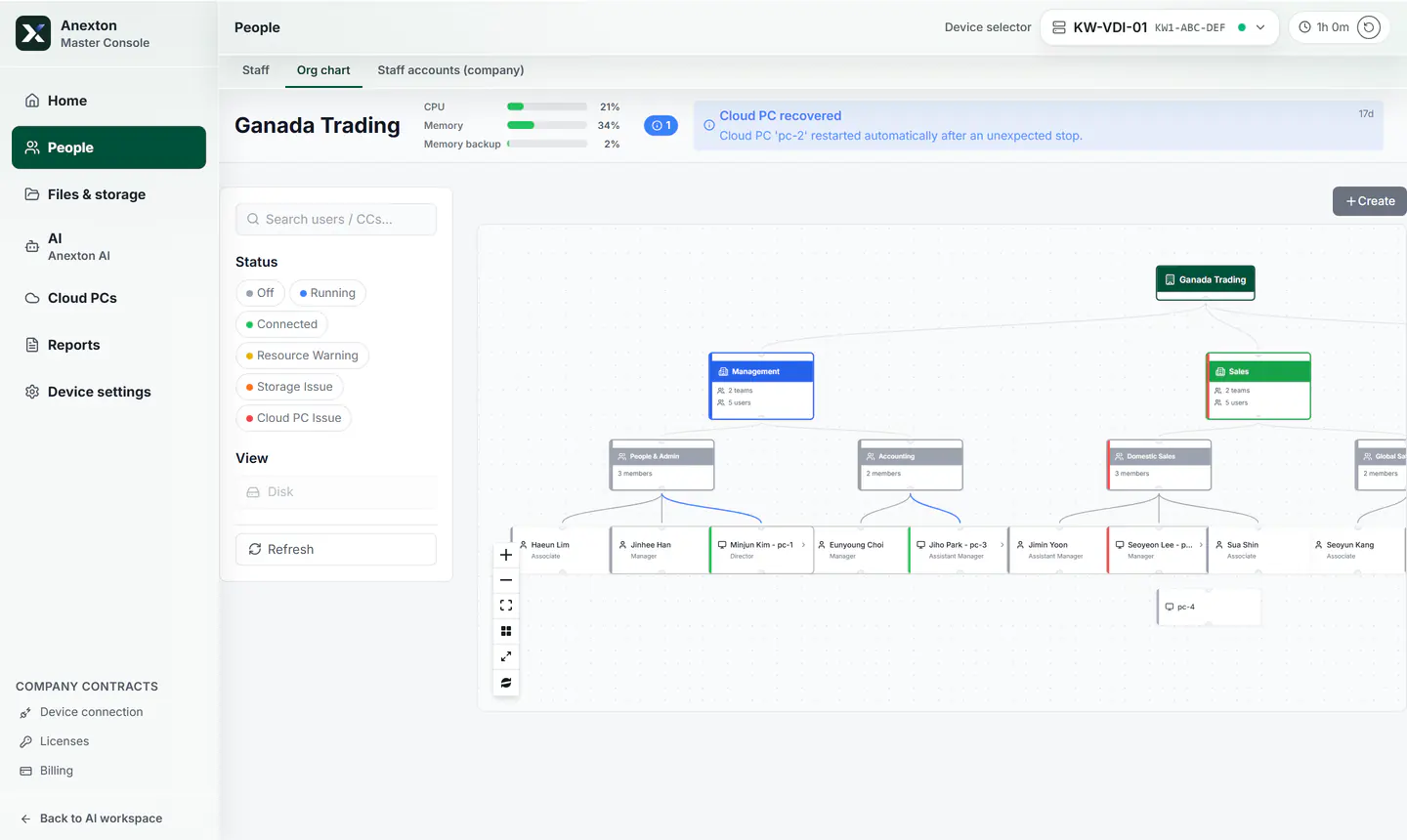Open the blue alert count badge
The height and width of the screenshot is (840, 1407).
coord(661,125)
